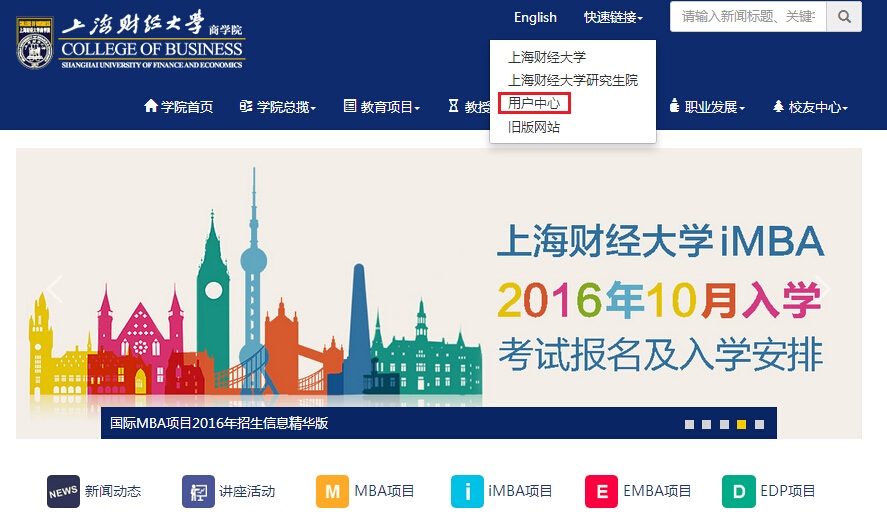887x527 pixels.
Task: Show next banner slide arrow
Action: 824,288
